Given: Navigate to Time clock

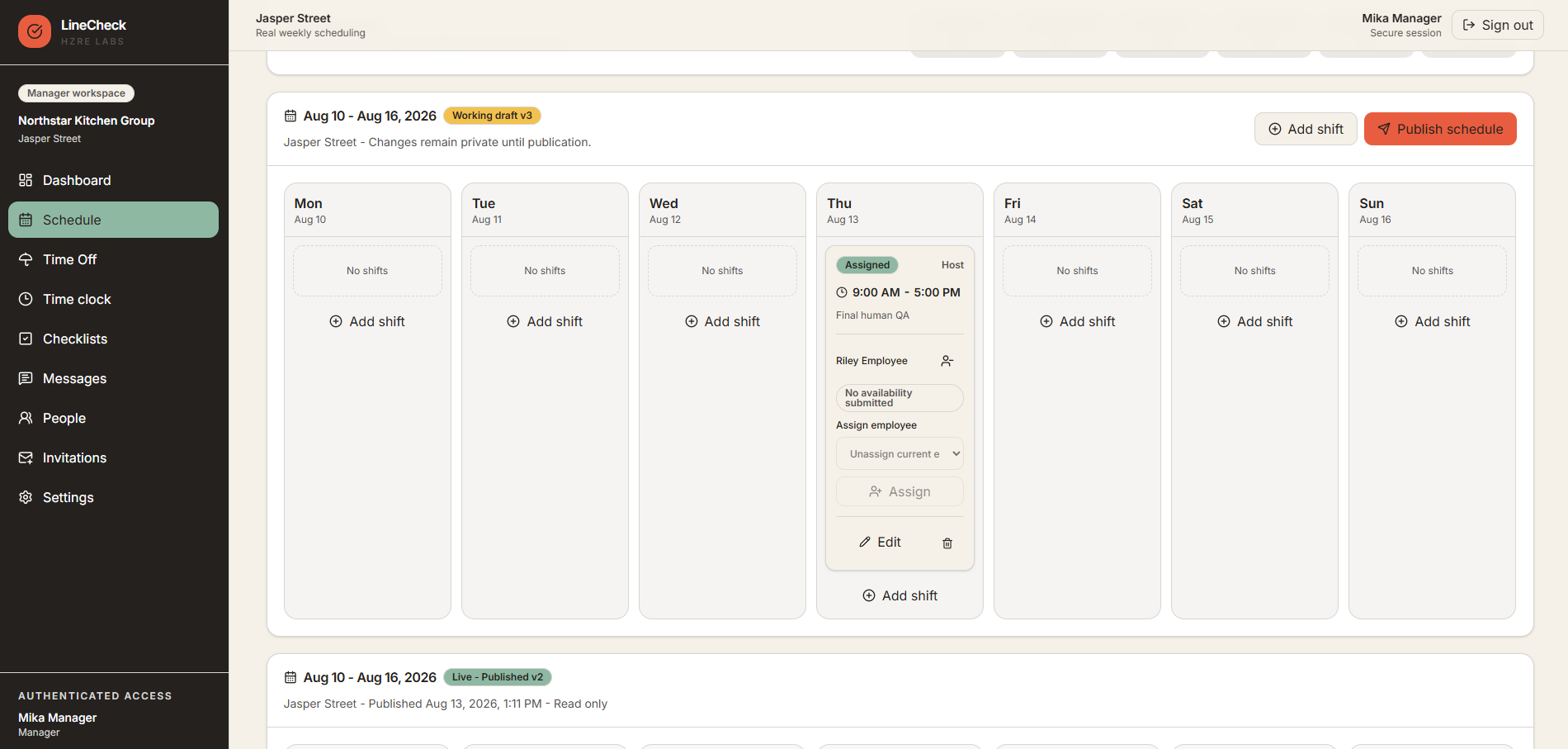Looking at the screenshot, I should coord(113,299).
